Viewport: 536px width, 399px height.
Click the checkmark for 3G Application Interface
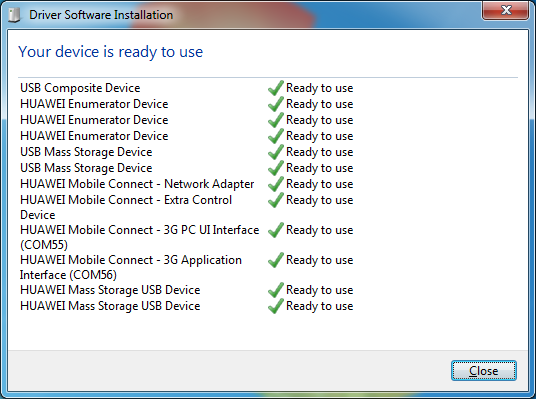pos(276,260)
